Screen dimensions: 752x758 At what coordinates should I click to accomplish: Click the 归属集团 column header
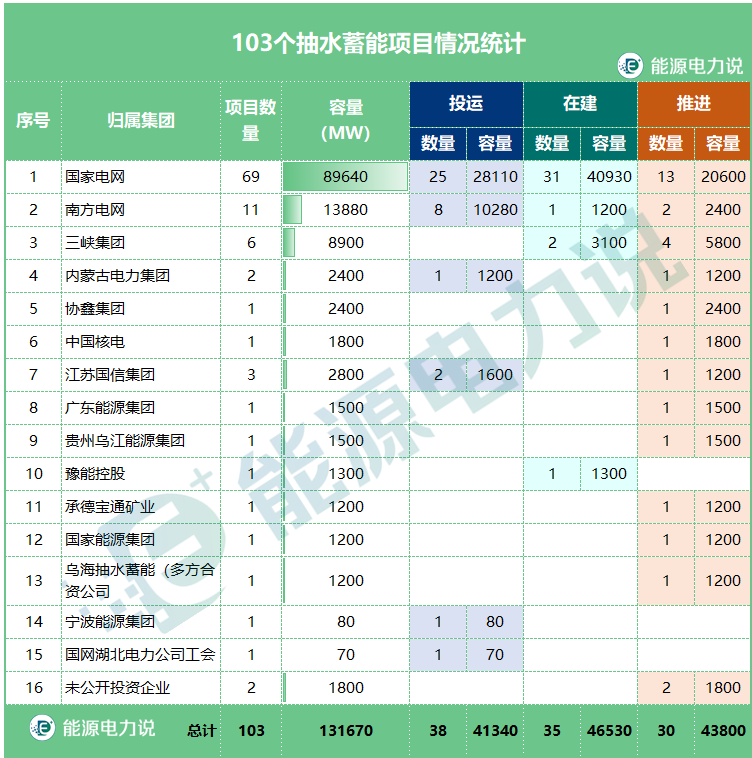141,120
